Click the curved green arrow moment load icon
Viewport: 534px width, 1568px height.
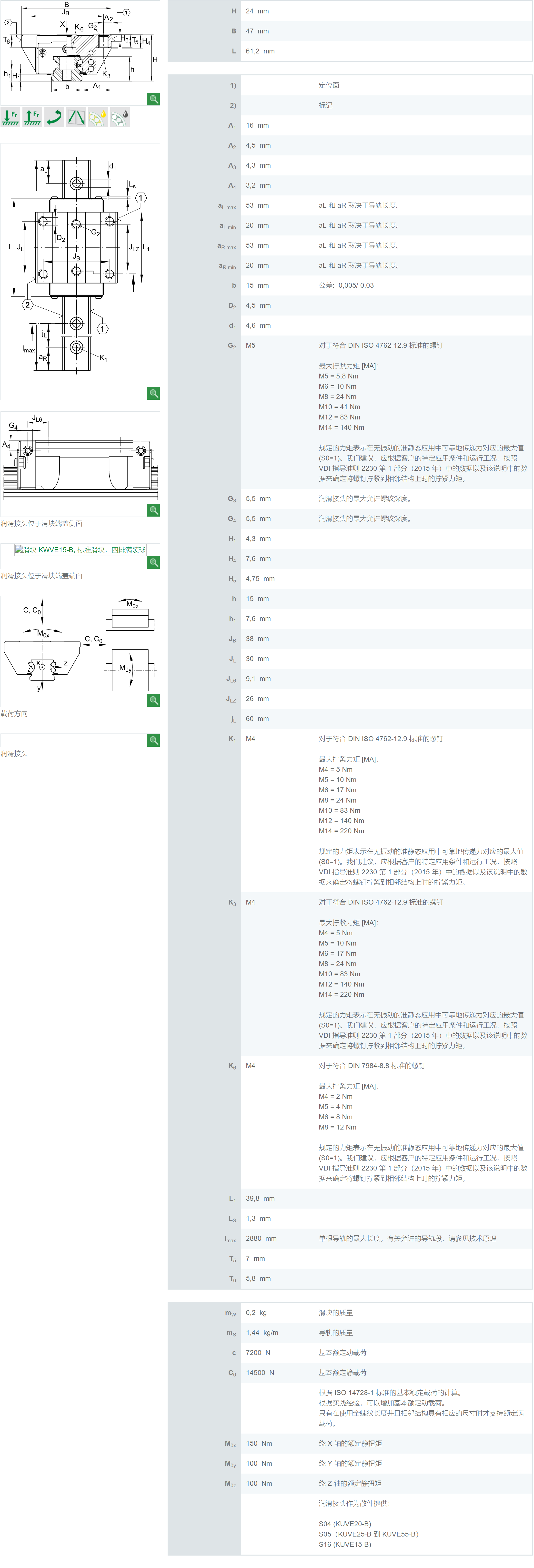(x=54, y=117)
